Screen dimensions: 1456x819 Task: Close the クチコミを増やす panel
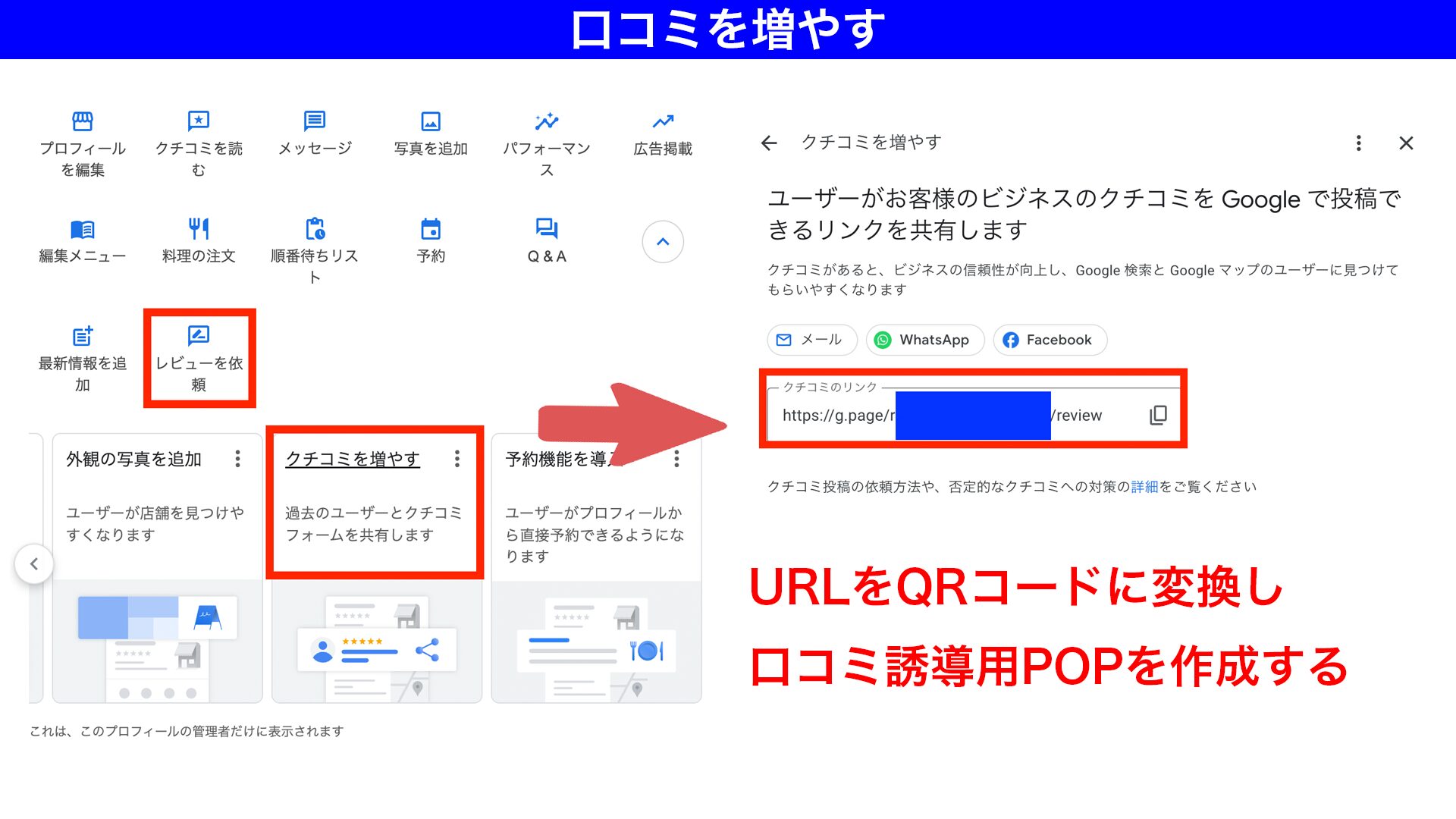1406,143
